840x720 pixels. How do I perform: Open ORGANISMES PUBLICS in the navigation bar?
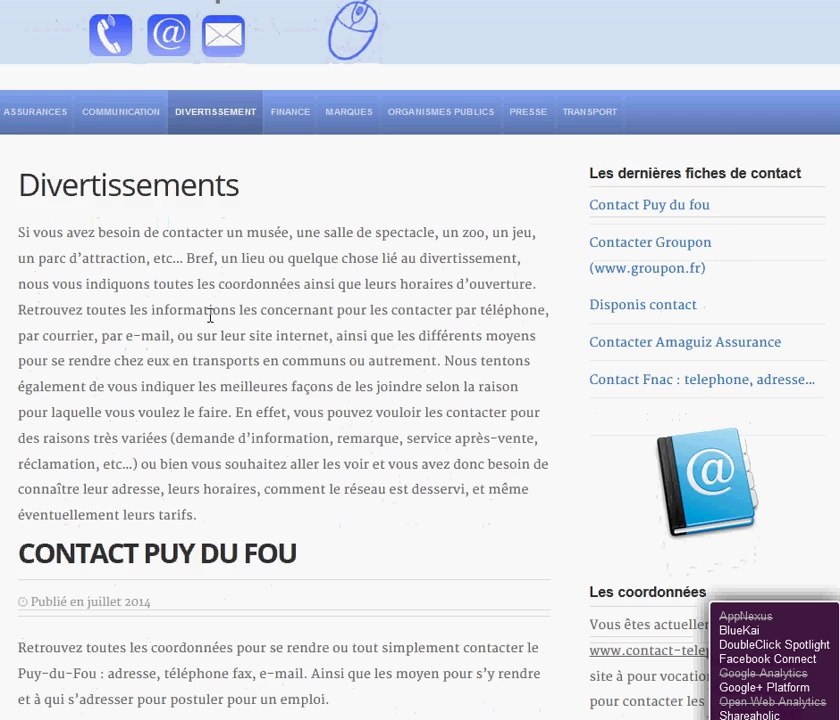pyautogui.click(x=441, y=112)
